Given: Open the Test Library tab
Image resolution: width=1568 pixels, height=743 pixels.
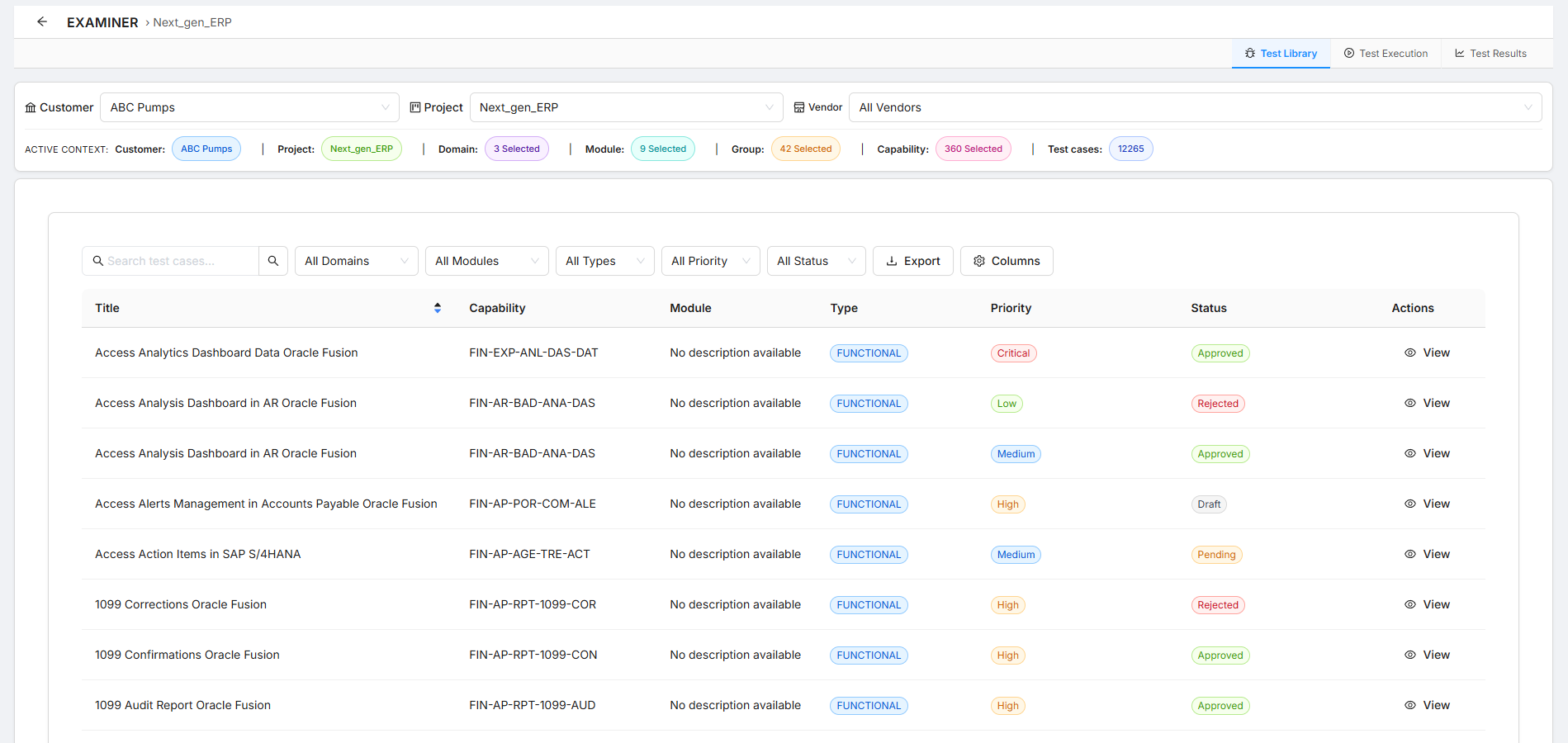Looking at the screenshot, I should (1281, 54).
